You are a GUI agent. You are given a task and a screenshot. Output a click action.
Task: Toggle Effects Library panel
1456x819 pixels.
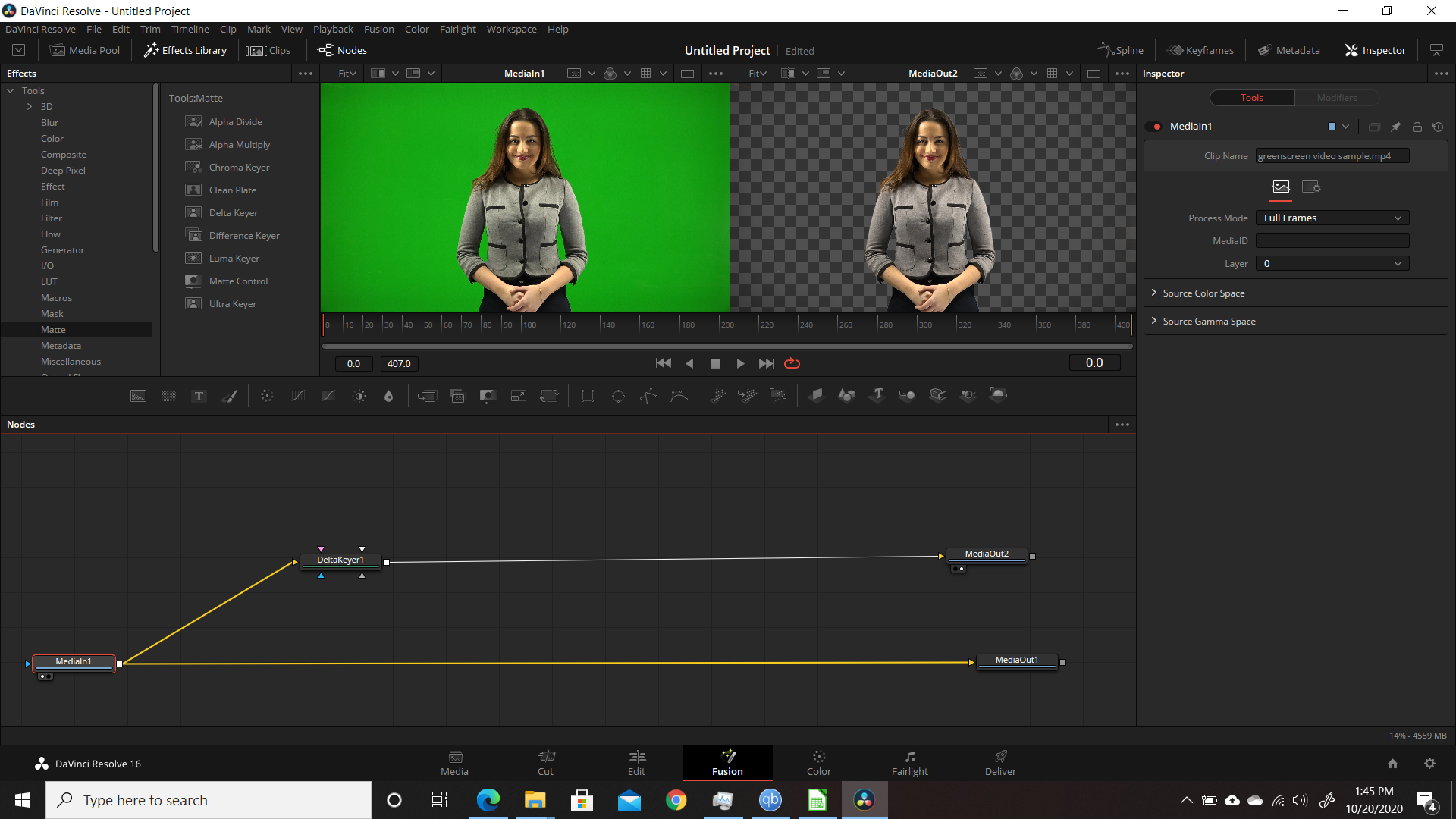pos(186,50)
